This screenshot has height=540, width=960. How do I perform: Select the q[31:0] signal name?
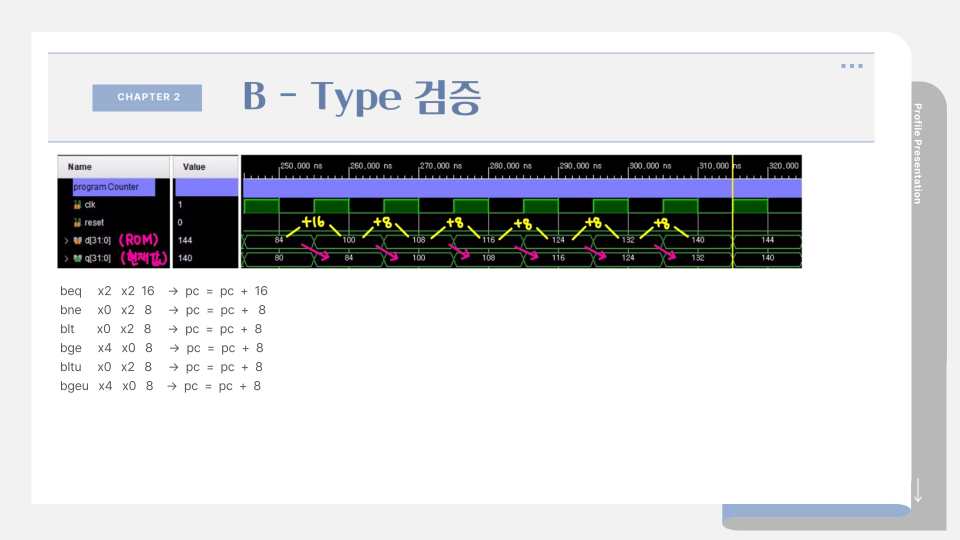(x=98, y=258)
